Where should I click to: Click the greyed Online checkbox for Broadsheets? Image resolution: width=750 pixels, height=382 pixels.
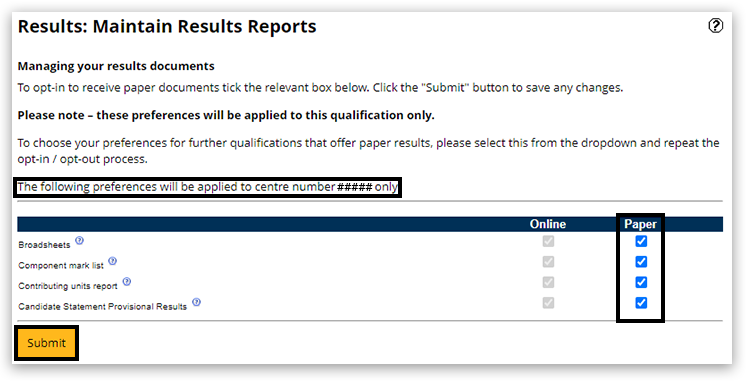pyautogui.click(x=548, y=241)
